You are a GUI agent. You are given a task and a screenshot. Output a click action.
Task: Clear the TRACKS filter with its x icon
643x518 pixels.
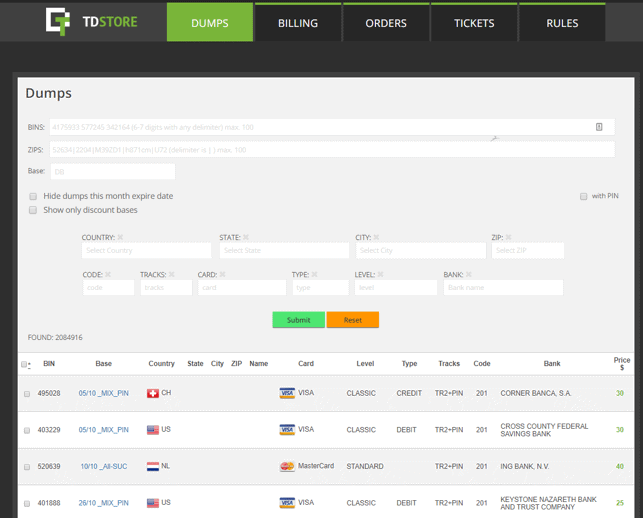tap(171, 274)
